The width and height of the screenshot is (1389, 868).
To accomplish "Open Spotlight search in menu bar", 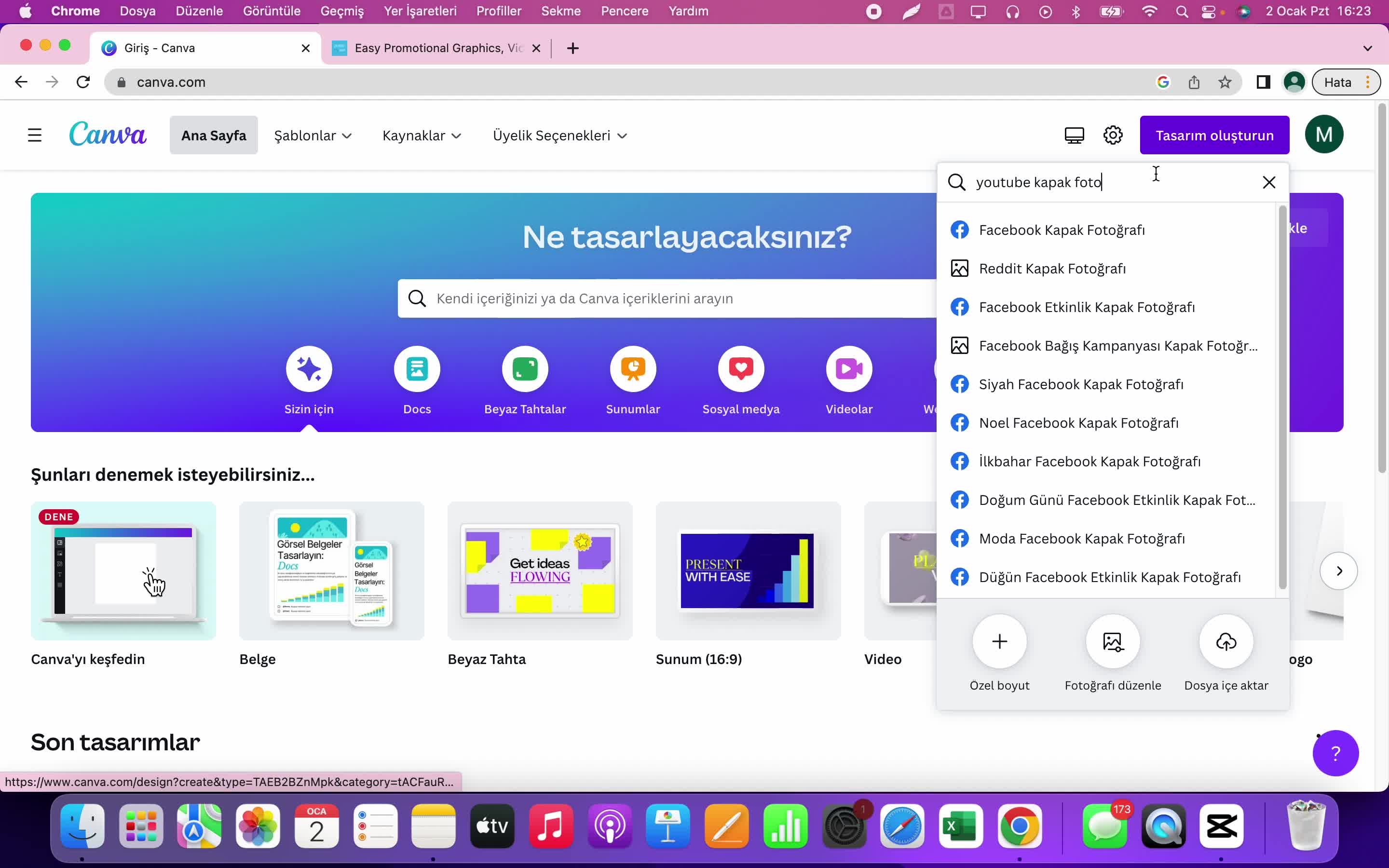I will click(x=1181, y=12).
